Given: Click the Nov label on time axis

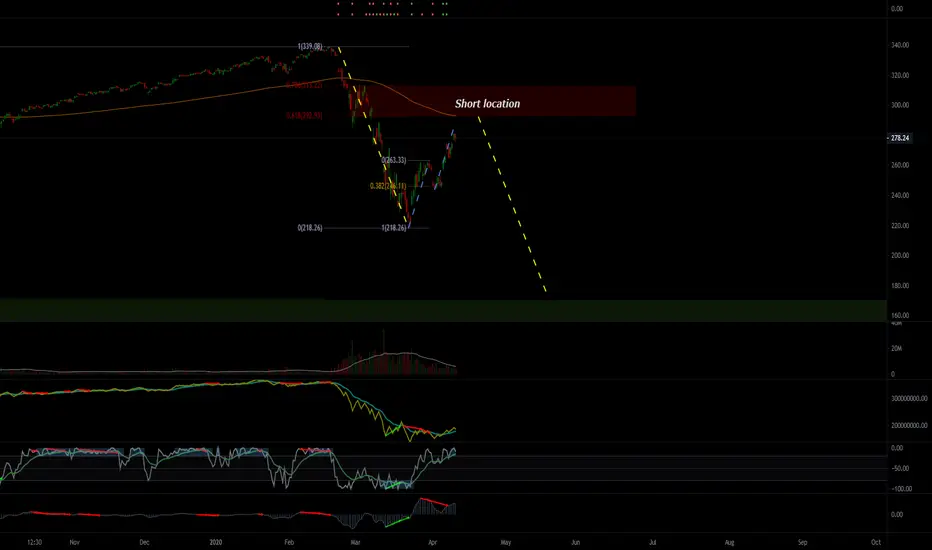Looking at the screenshot, I should 74,542.
